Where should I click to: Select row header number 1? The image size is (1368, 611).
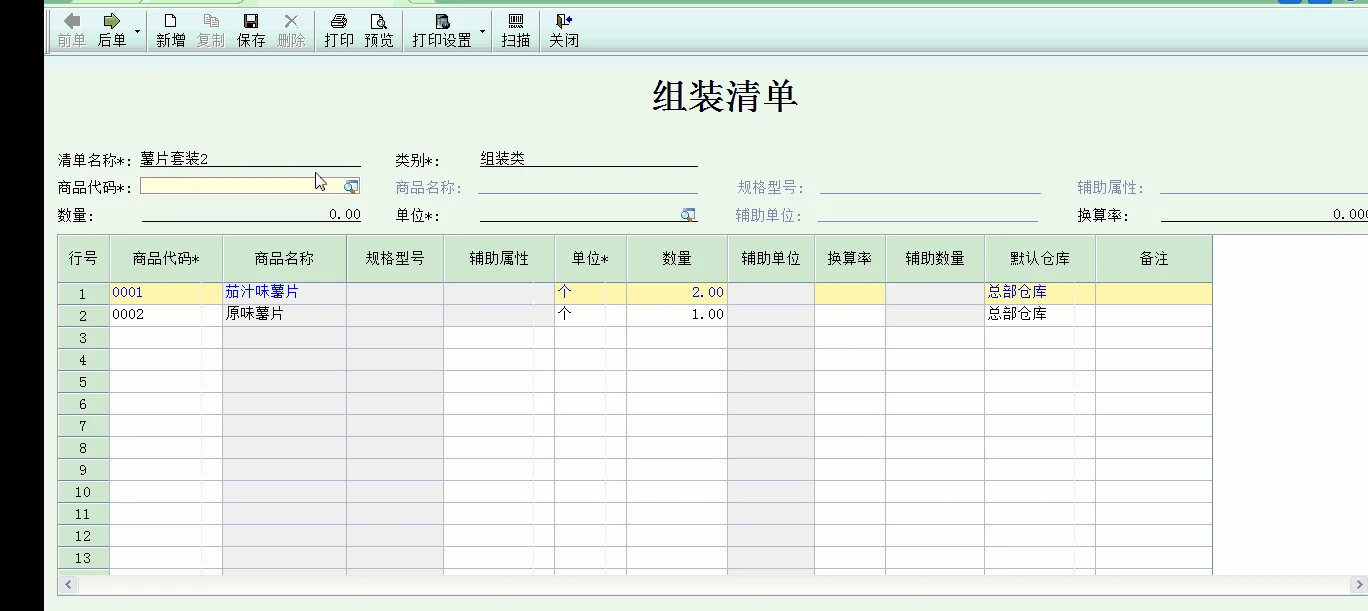pyautogui.click(x=83, y=294)
